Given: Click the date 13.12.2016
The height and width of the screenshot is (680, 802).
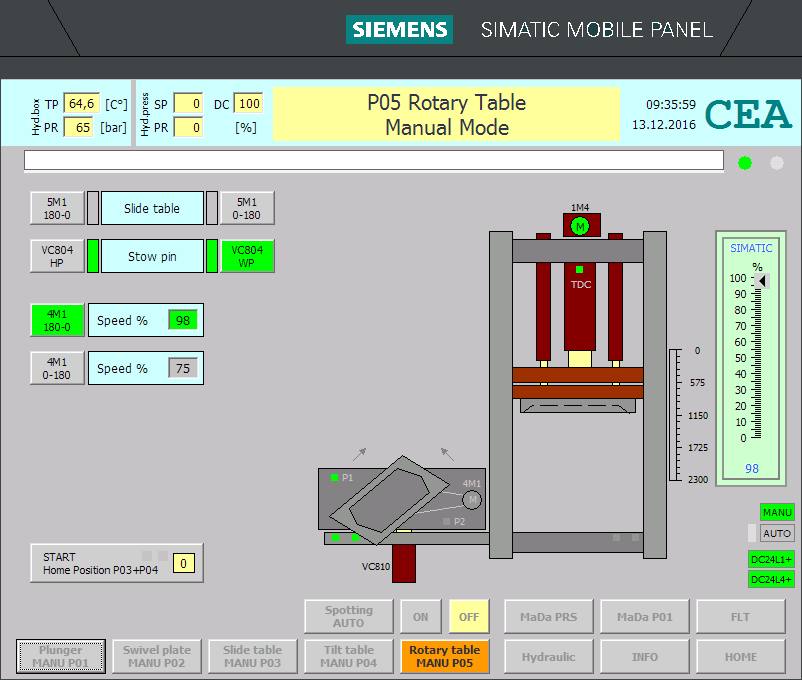Looking at the screenshot, I should coord(664,124).
